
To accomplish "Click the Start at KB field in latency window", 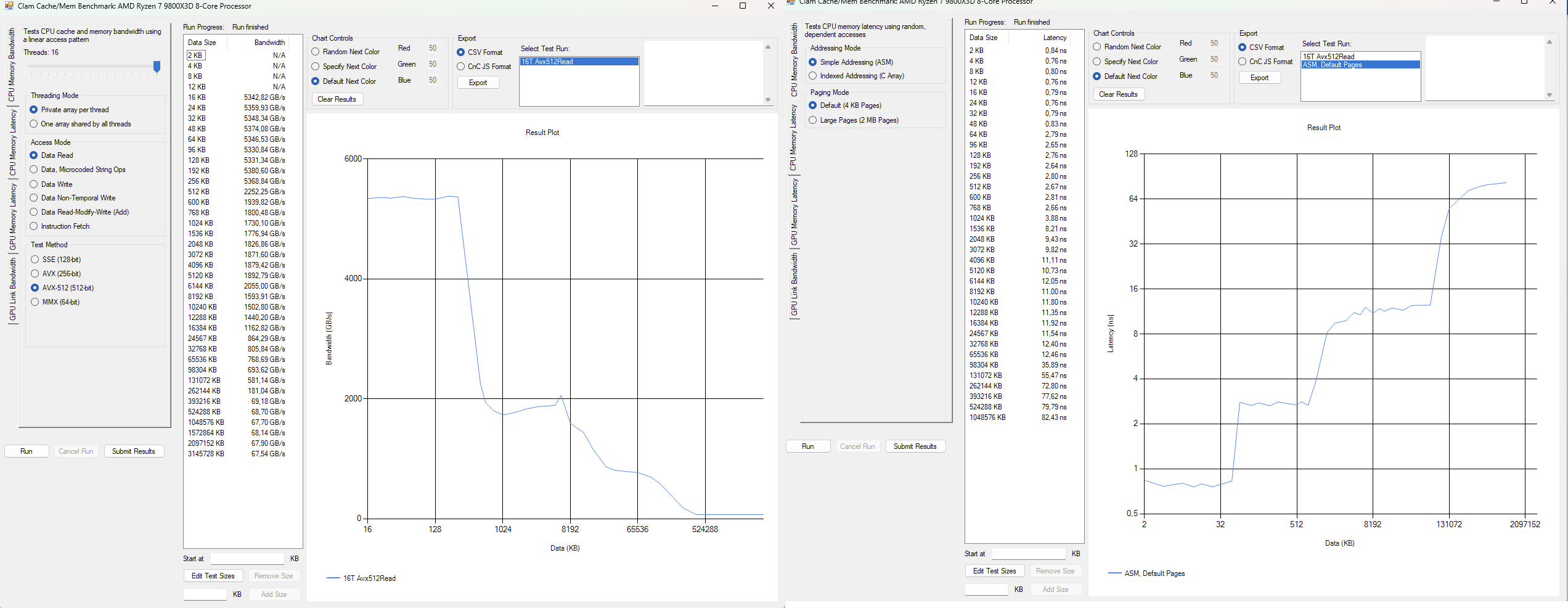I will [x=1029, y=554].
